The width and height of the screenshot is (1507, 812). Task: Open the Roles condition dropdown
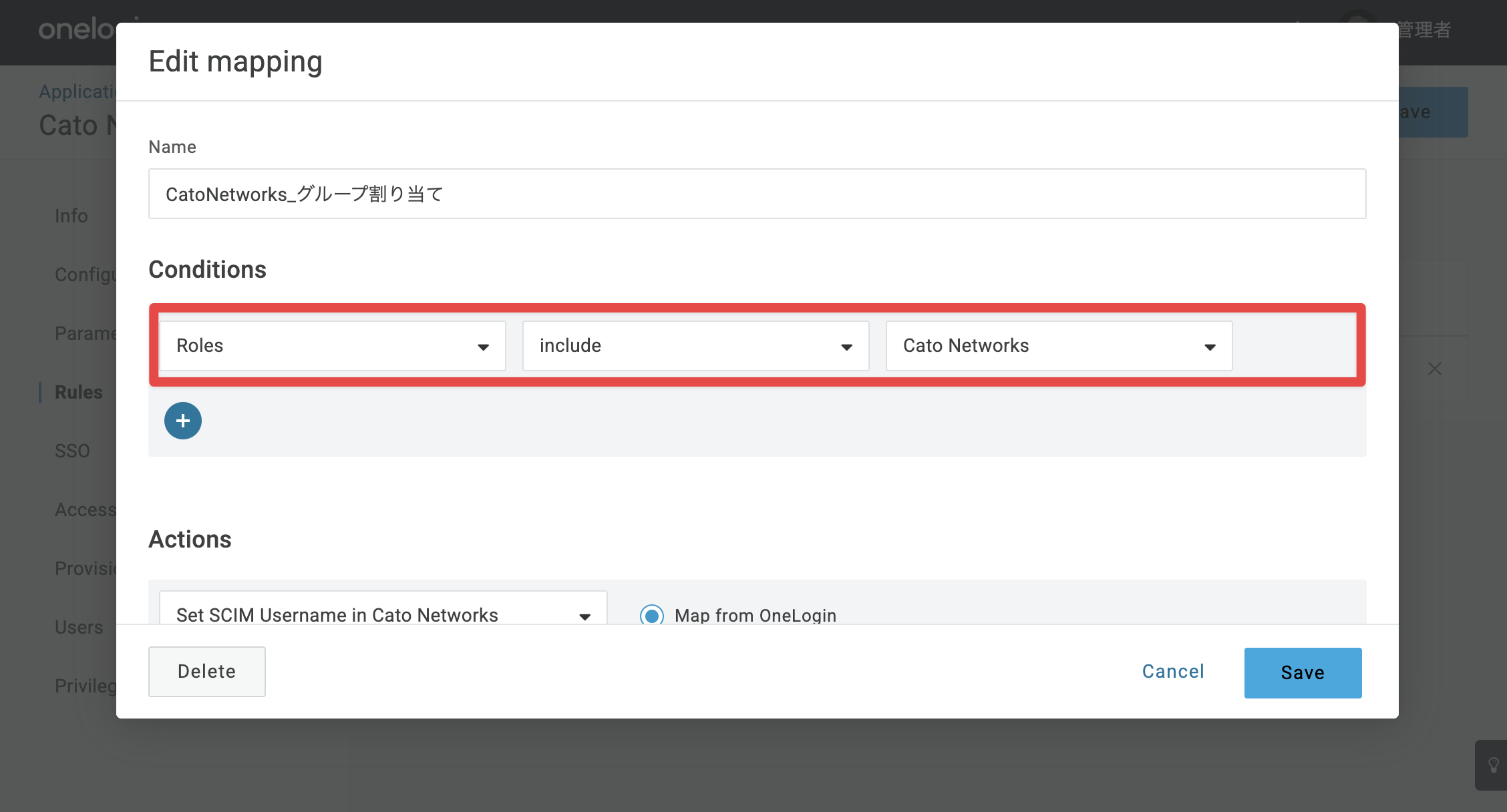(x=333, y=346)
